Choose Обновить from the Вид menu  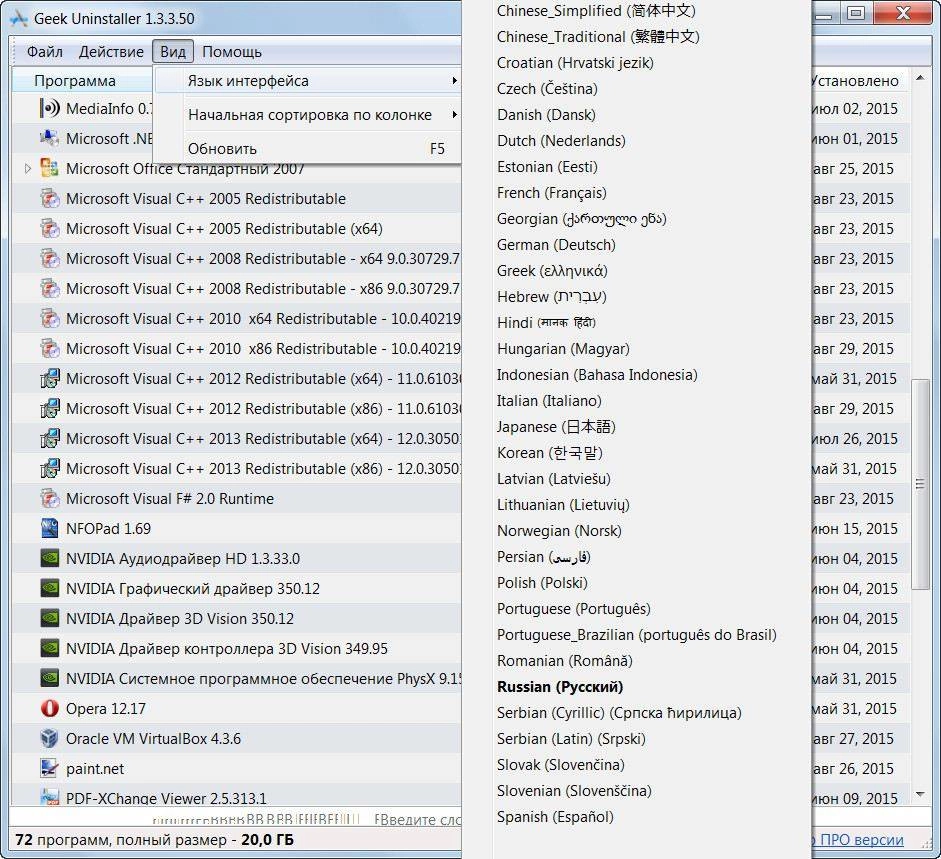[x=307, y=148]
